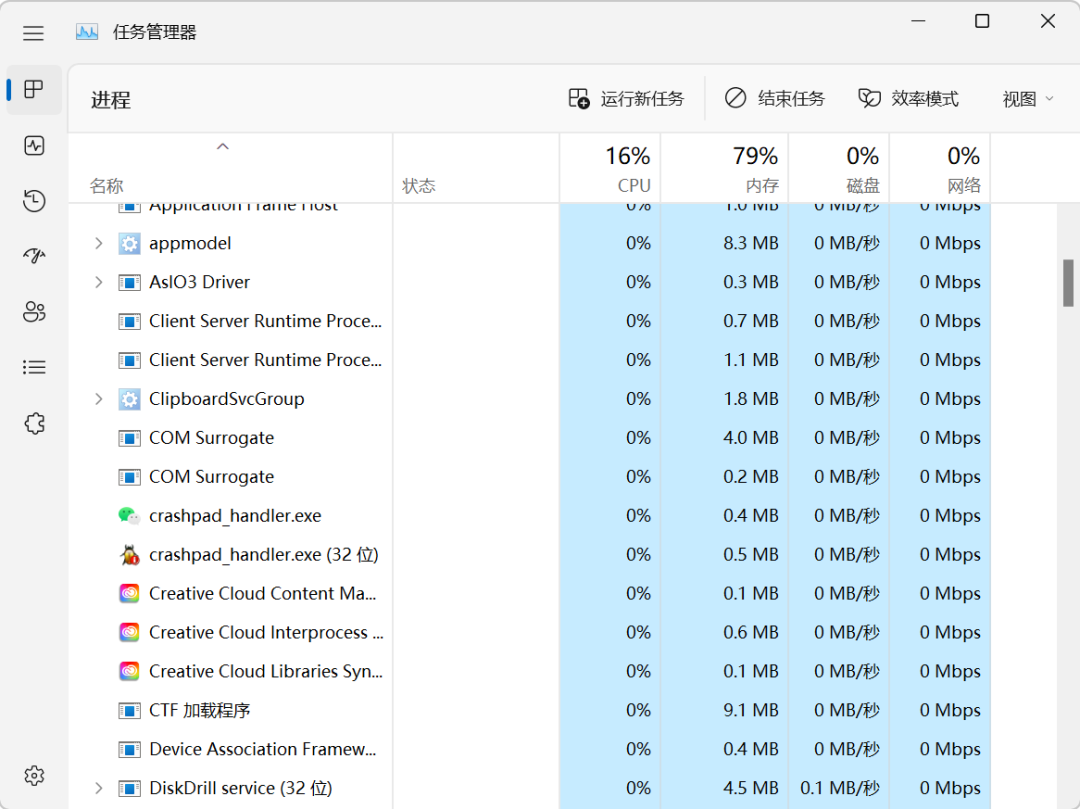Viewport: 1080px width, 809px height.
Task: Click the Device Association Framew... name
Action: point(262,749)
